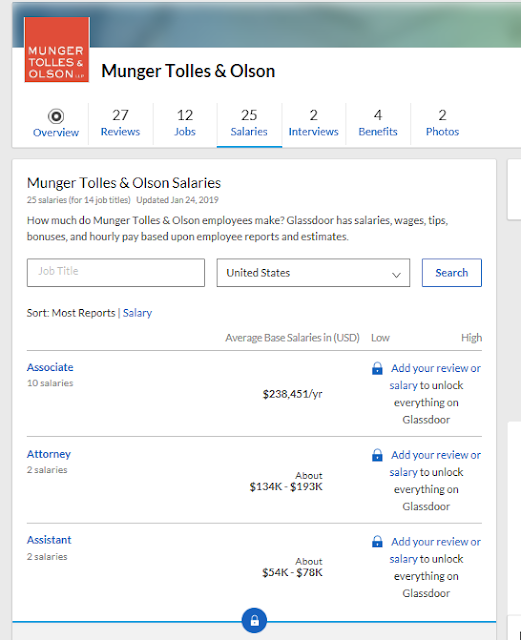Click 'Add your review or salary' in Attorney row
Image resolution: width=521 pixels, height=640 pixels.
coord(435,463)
